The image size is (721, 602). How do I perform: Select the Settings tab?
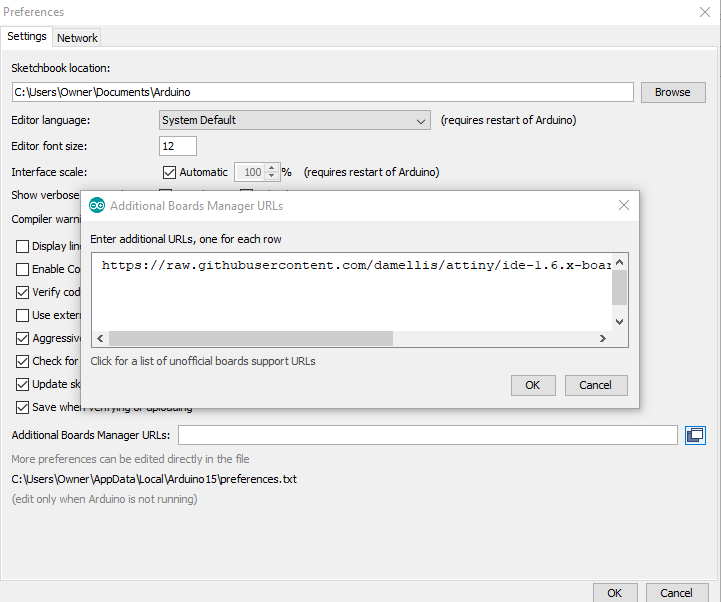pos(27,36)
